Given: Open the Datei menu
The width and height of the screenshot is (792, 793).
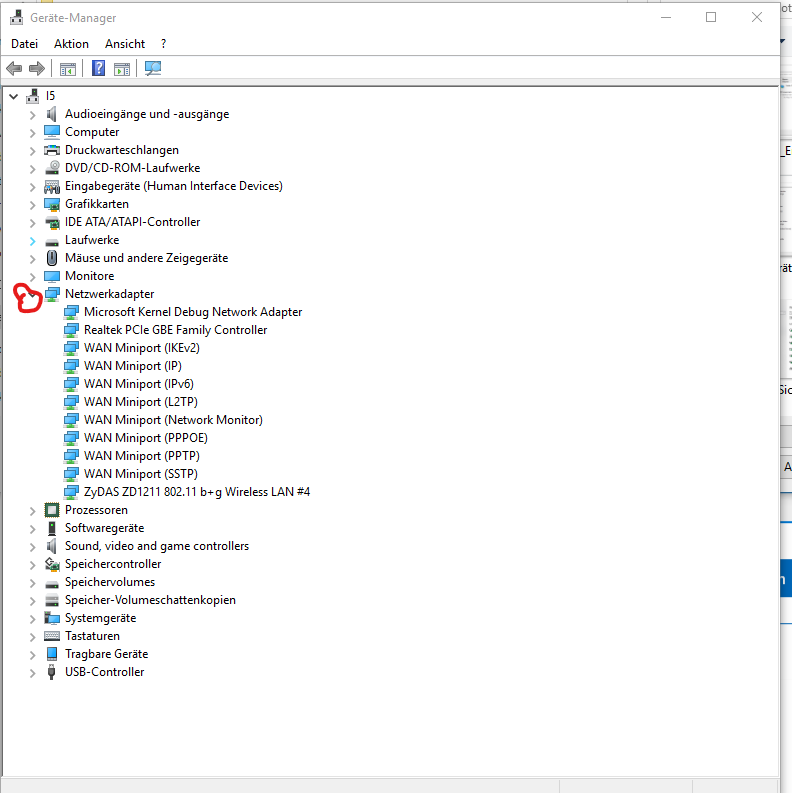Looking at the screenshot, I should point(24,44).
